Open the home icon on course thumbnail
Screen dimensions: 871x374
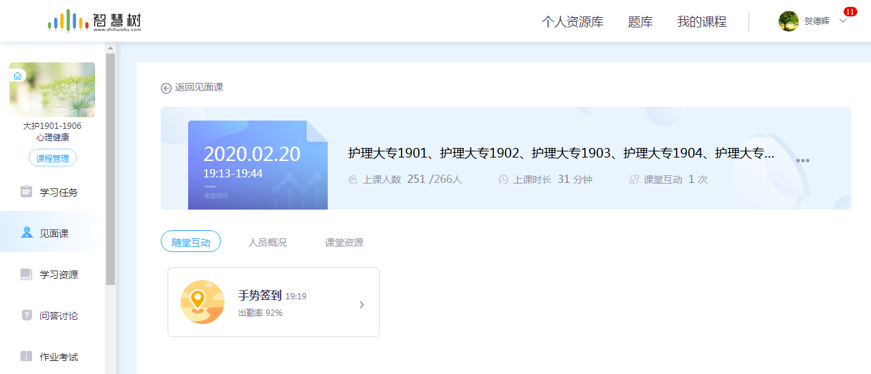[x=18, y=76]
